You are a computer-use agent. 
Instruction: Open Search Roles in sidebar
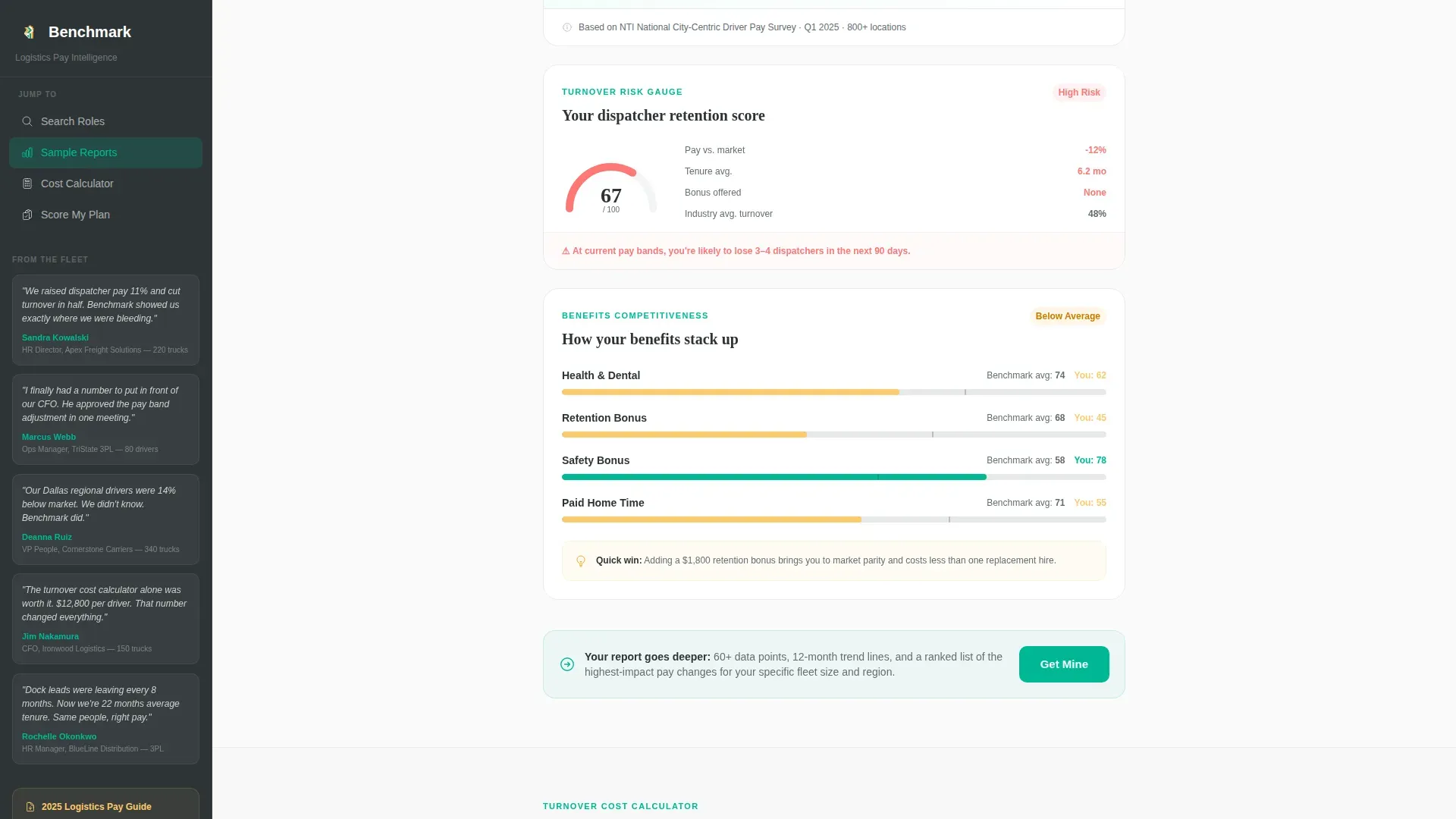click(105, 121)
